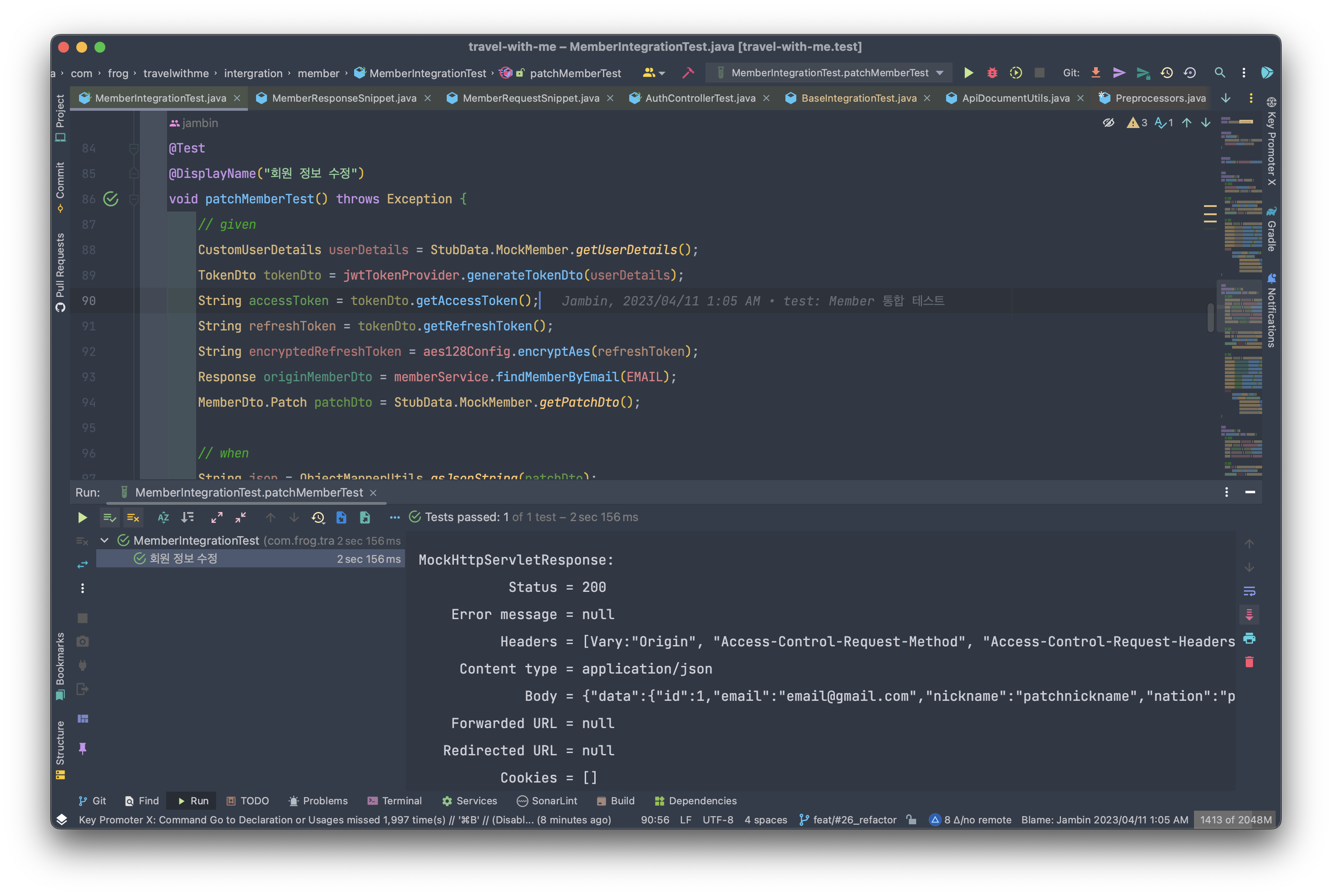Toggle Show Ignored tests filter
The width and height of the screenshot is (1332, 896).
(x=133, y=517)
